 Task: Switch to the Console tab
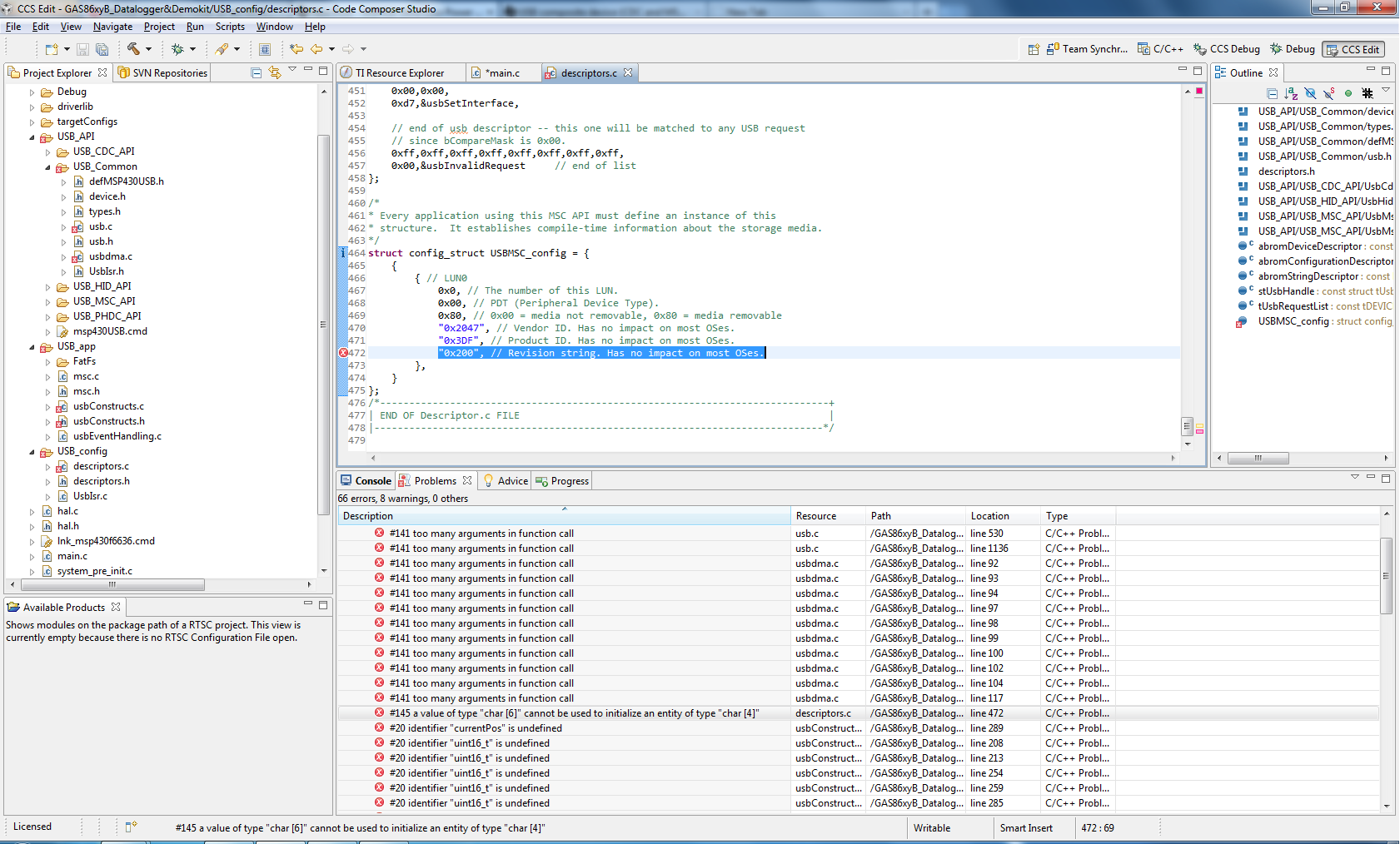371,480
